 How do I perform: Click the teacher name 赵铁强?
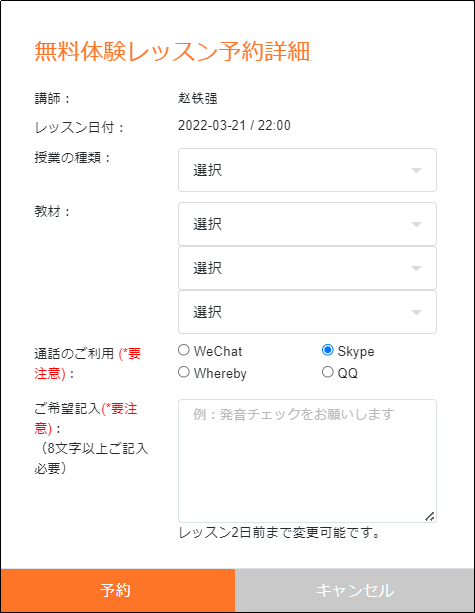click(x=197, y=98)
